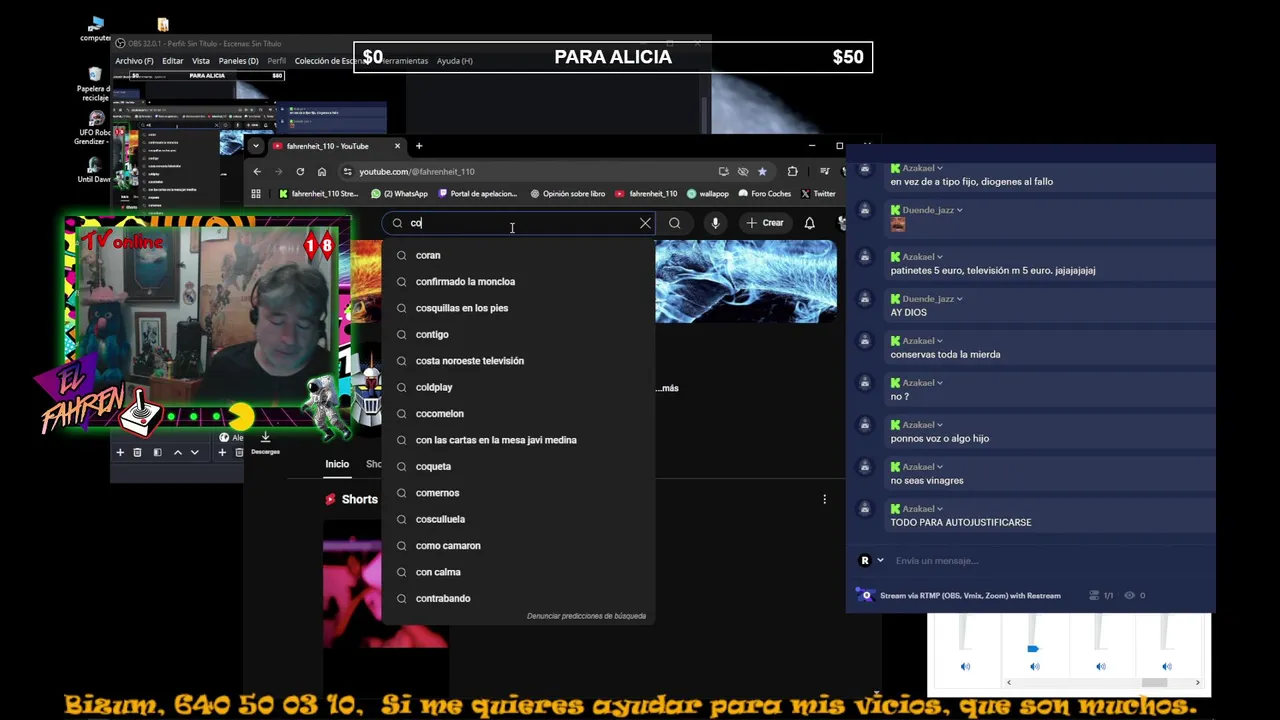Open the browser extensions puzzle icon

tap(793, 171)
